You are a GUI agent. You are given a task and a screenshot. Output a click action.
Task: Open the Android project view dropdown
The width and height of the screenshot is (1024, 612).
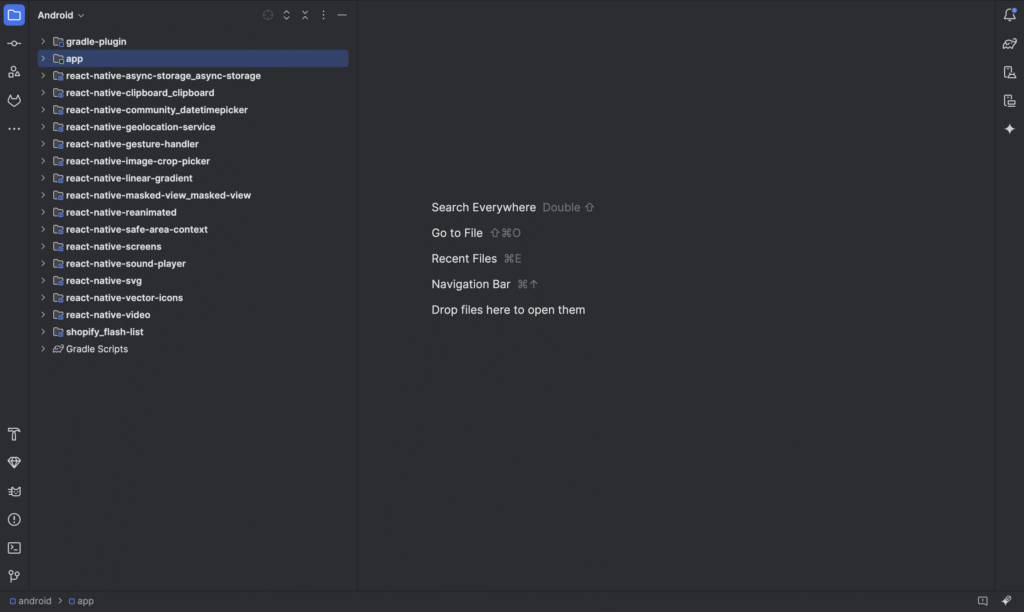click(x=61, y=15)
